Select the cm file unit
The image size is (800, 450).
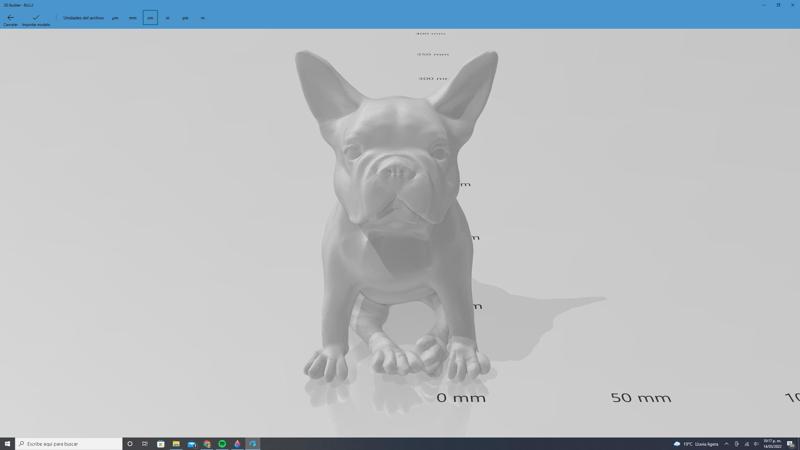click(150, 18)
